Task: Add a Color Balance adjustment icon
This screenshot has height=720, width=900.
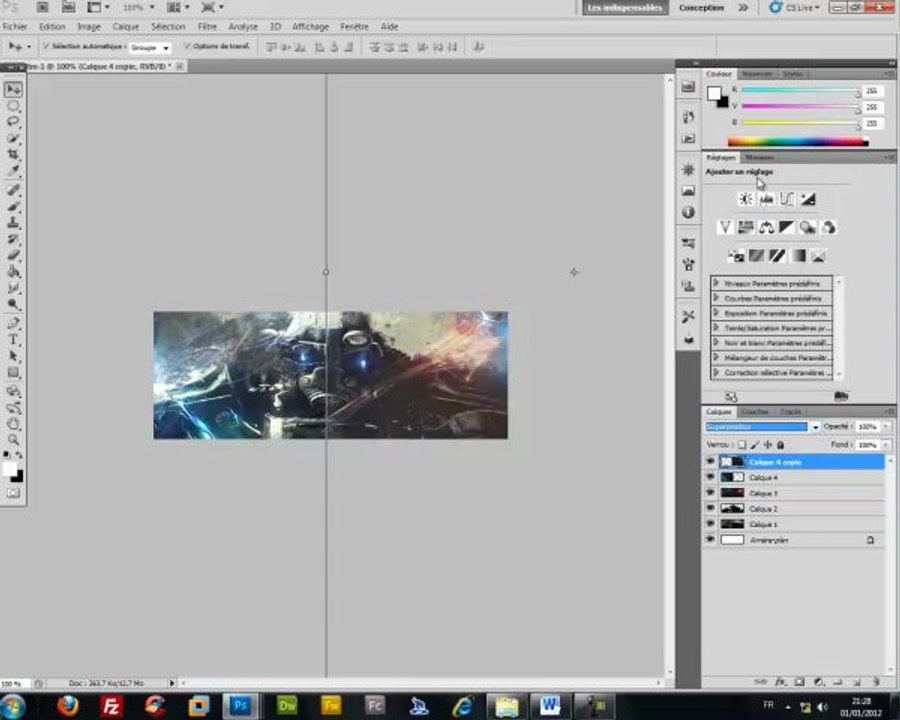Action: click(x=766, y=227)
